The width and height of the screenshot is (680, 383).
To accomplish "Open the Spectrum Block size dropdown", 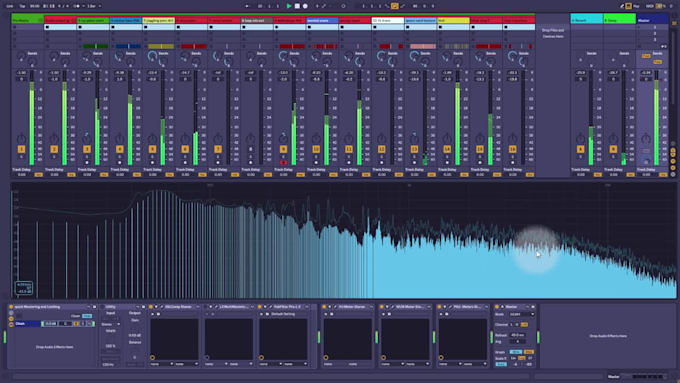I will 522,314.
